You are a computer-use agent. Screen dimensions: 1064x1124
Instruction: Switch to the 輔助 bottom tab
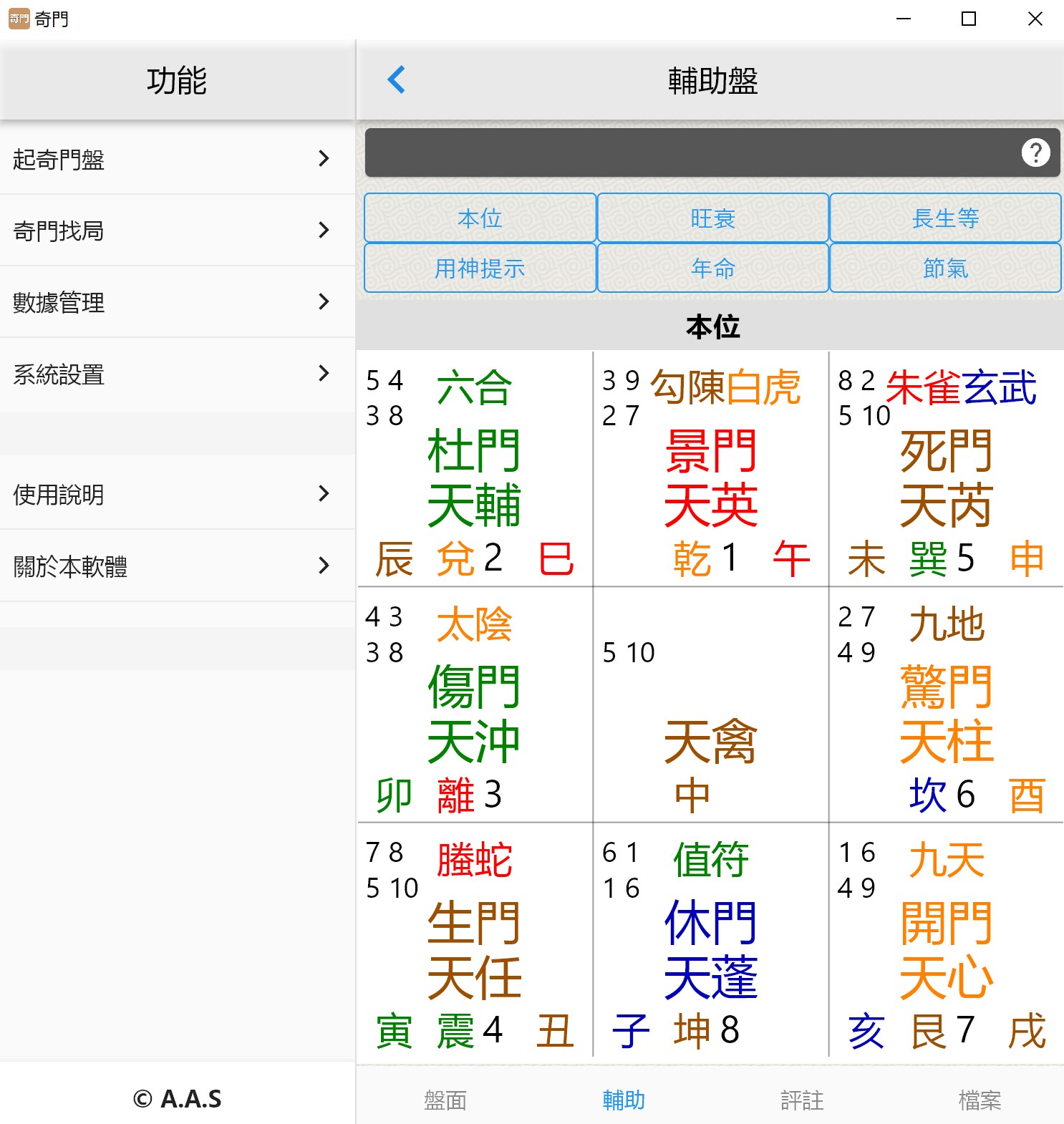point(624,1100)
